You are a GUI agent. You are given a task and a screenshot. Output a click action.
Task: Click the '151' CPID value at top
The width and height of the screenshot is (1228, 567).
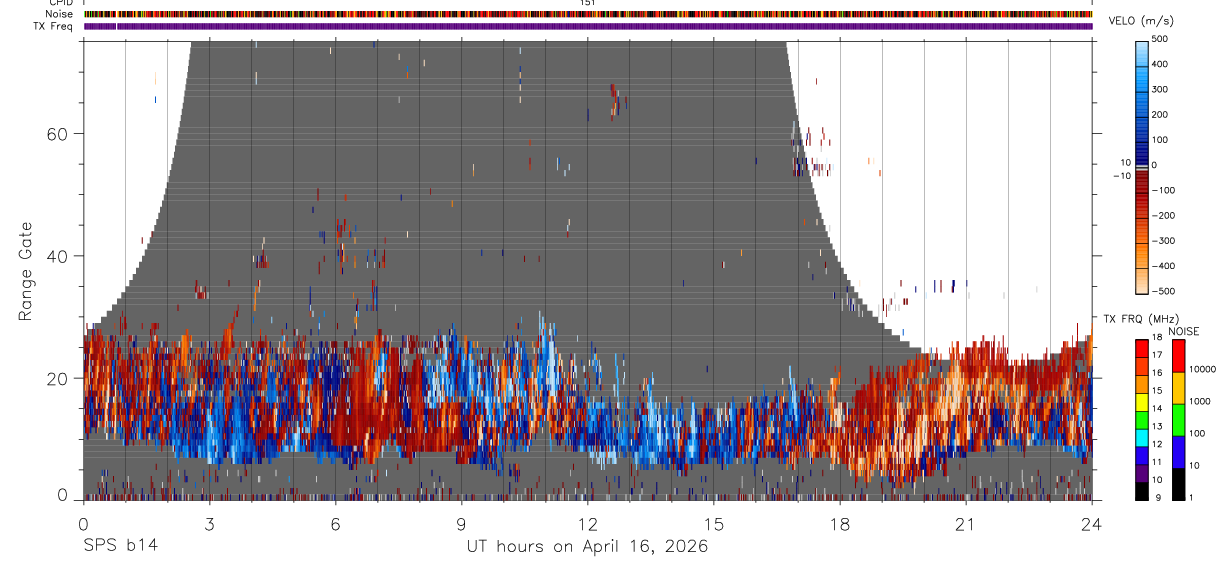pos(588,3)
